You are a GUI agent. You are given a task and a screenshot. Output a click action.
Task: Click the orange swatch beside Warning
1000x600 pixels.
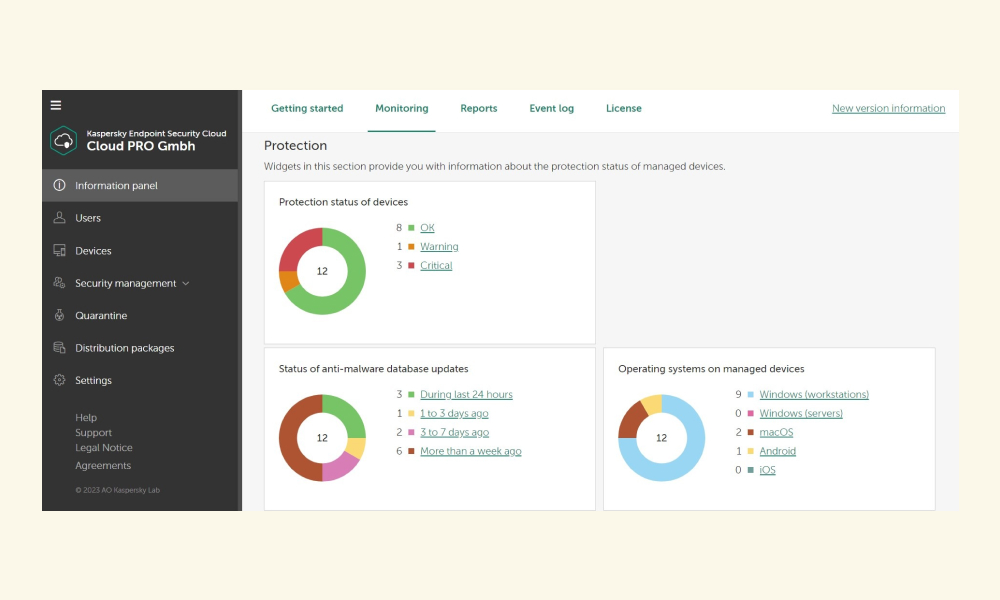411,247
